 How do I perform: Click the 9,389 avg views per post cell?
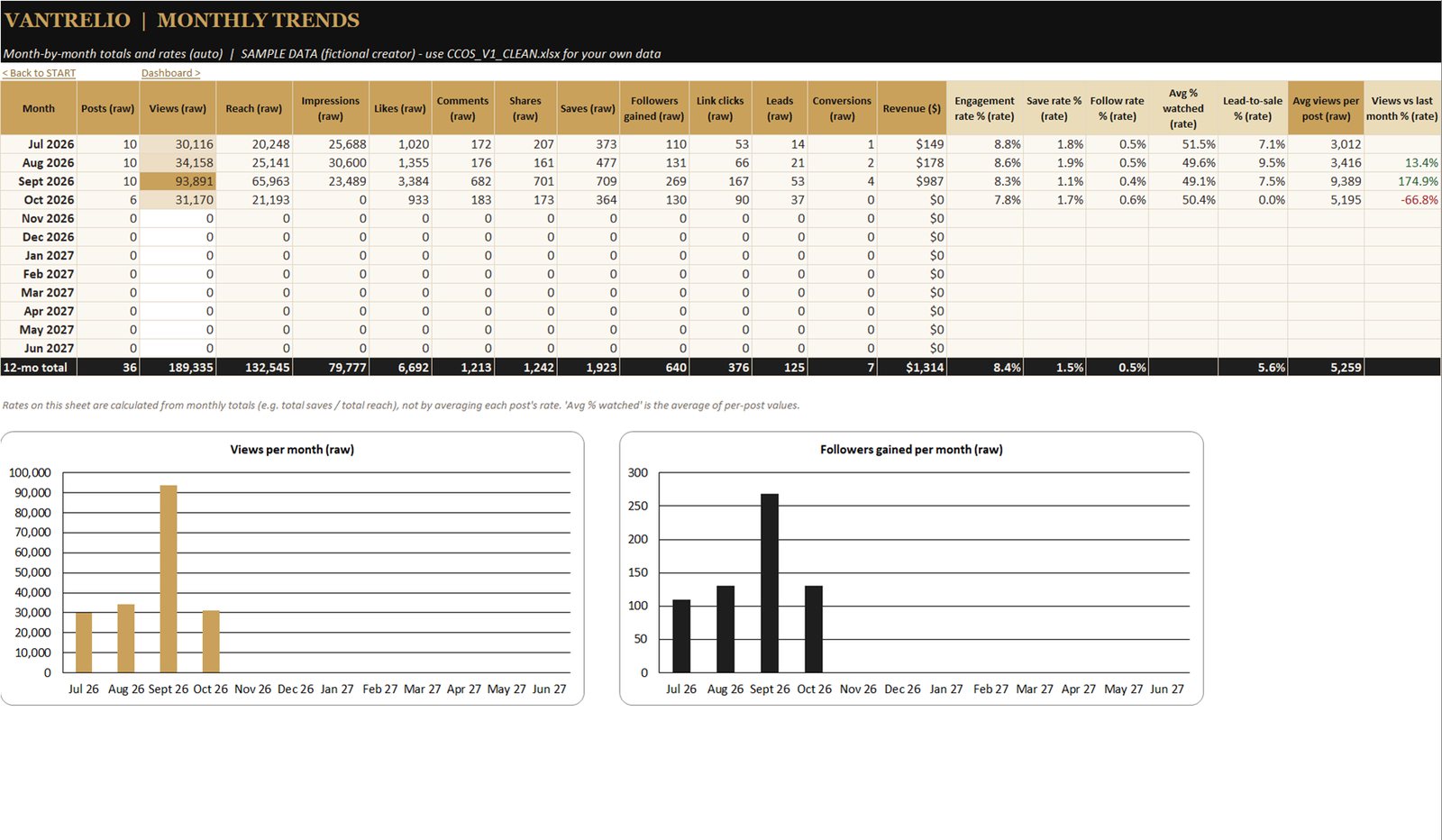coord(1326,181)
